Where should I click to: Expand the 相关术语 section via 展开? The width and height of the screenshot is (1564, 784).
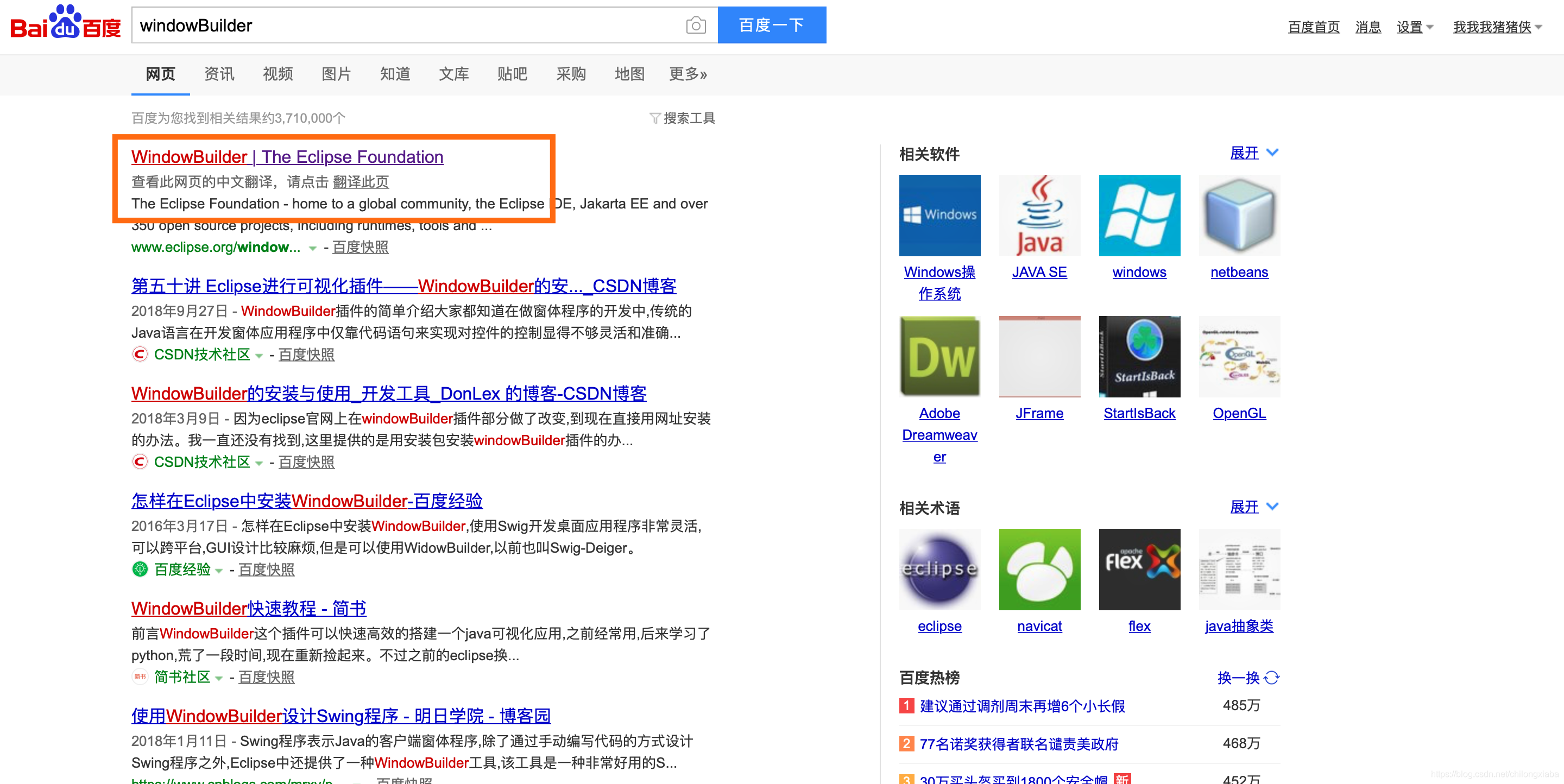pos(1254,507)
